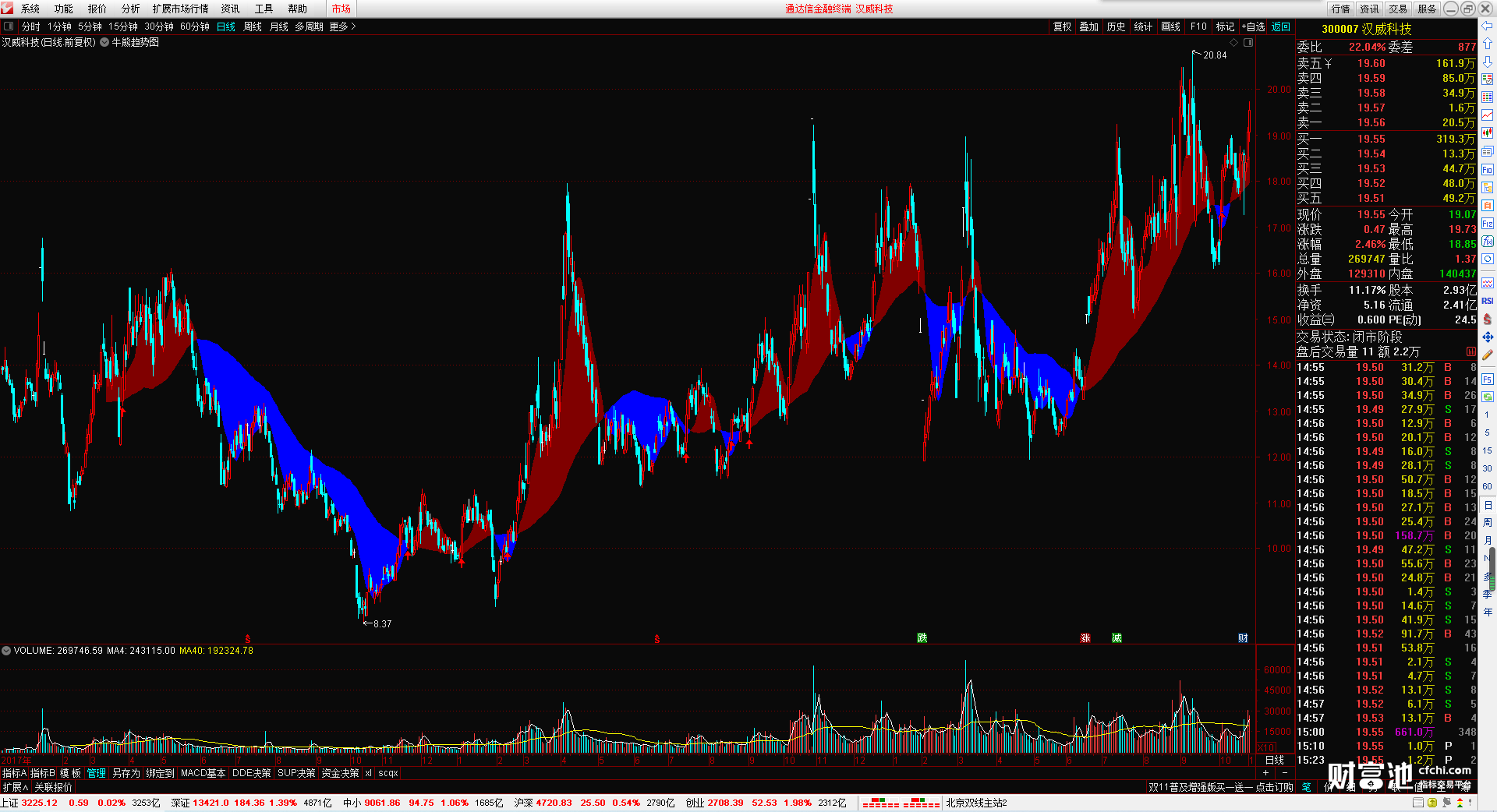Image resolution: width=1497 pixels, height=812 pixels.
Task: Click the gear icon beside 牛熊趋势图
Action: pyautogui.click(x=104, y=42)
